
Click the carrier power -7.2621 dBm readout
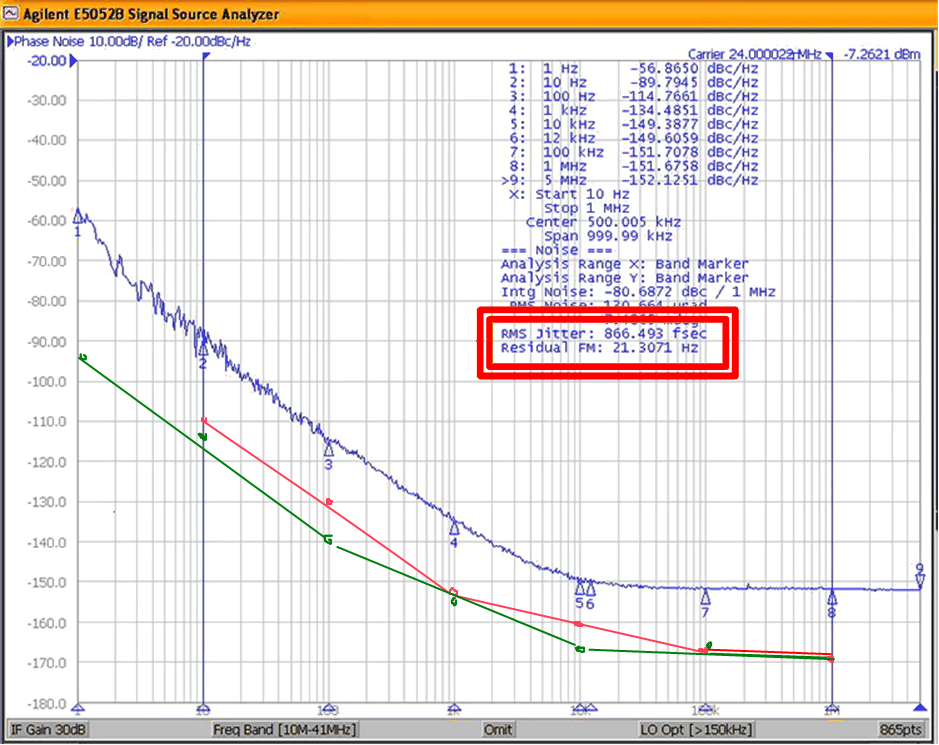pyautogui.click(x=882, y=54)
